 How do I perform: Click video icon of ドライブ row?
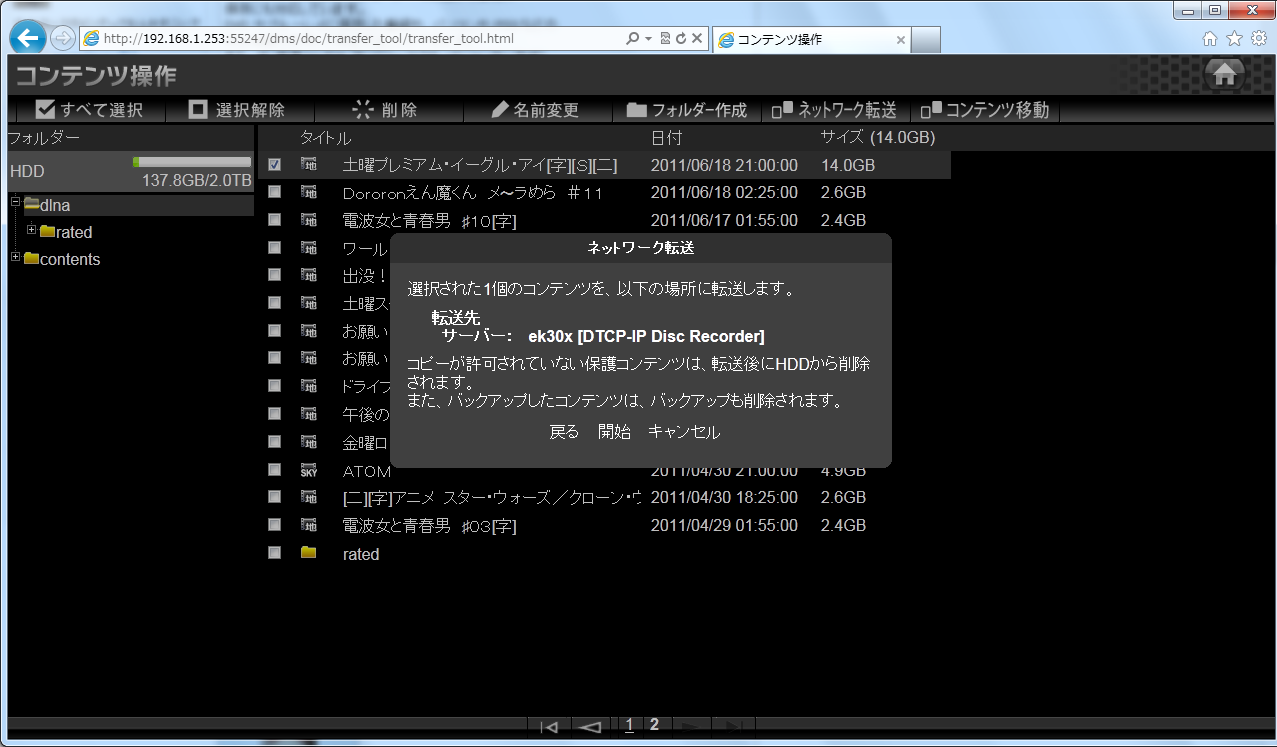pos(309,386)
